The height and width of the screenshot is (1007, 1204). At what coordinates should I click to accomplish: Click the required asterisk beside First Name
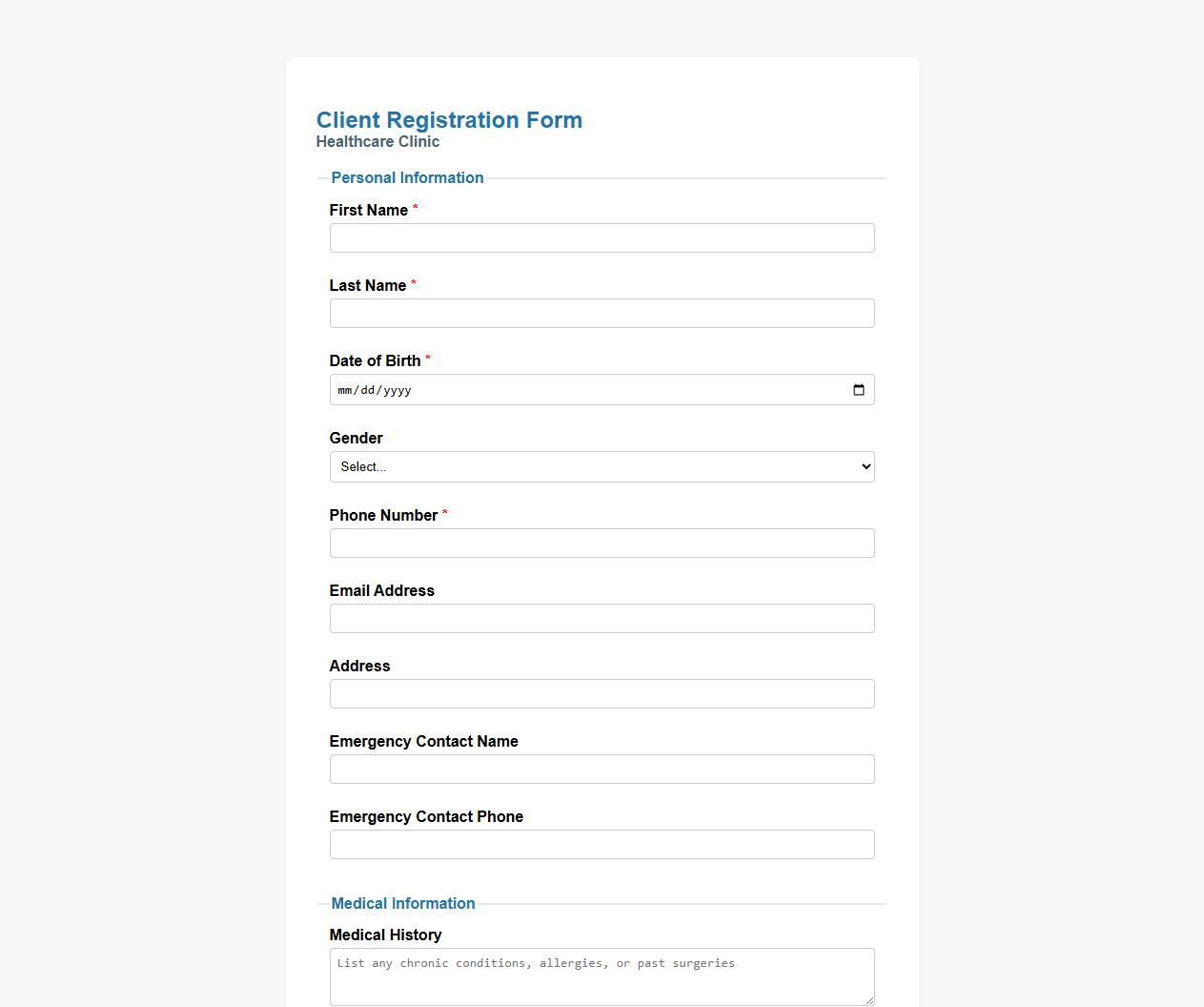pyautogui.click(x=416, y=208)
